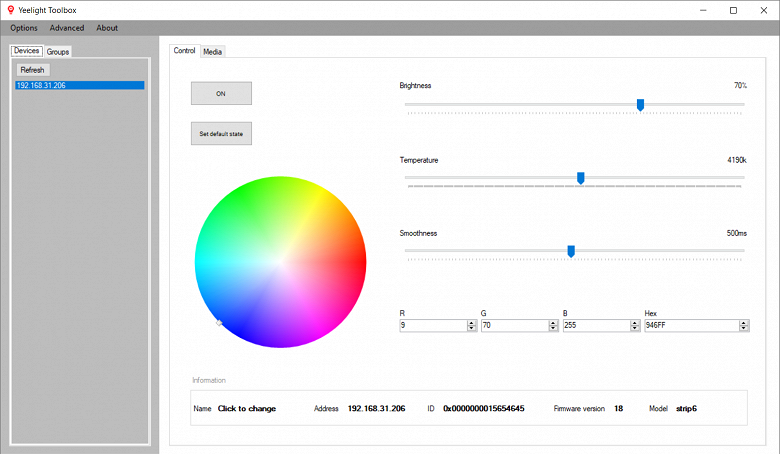This screenshot has height=454, width=780.
Task: Click the Refresh button
Action: click(33, 70)
